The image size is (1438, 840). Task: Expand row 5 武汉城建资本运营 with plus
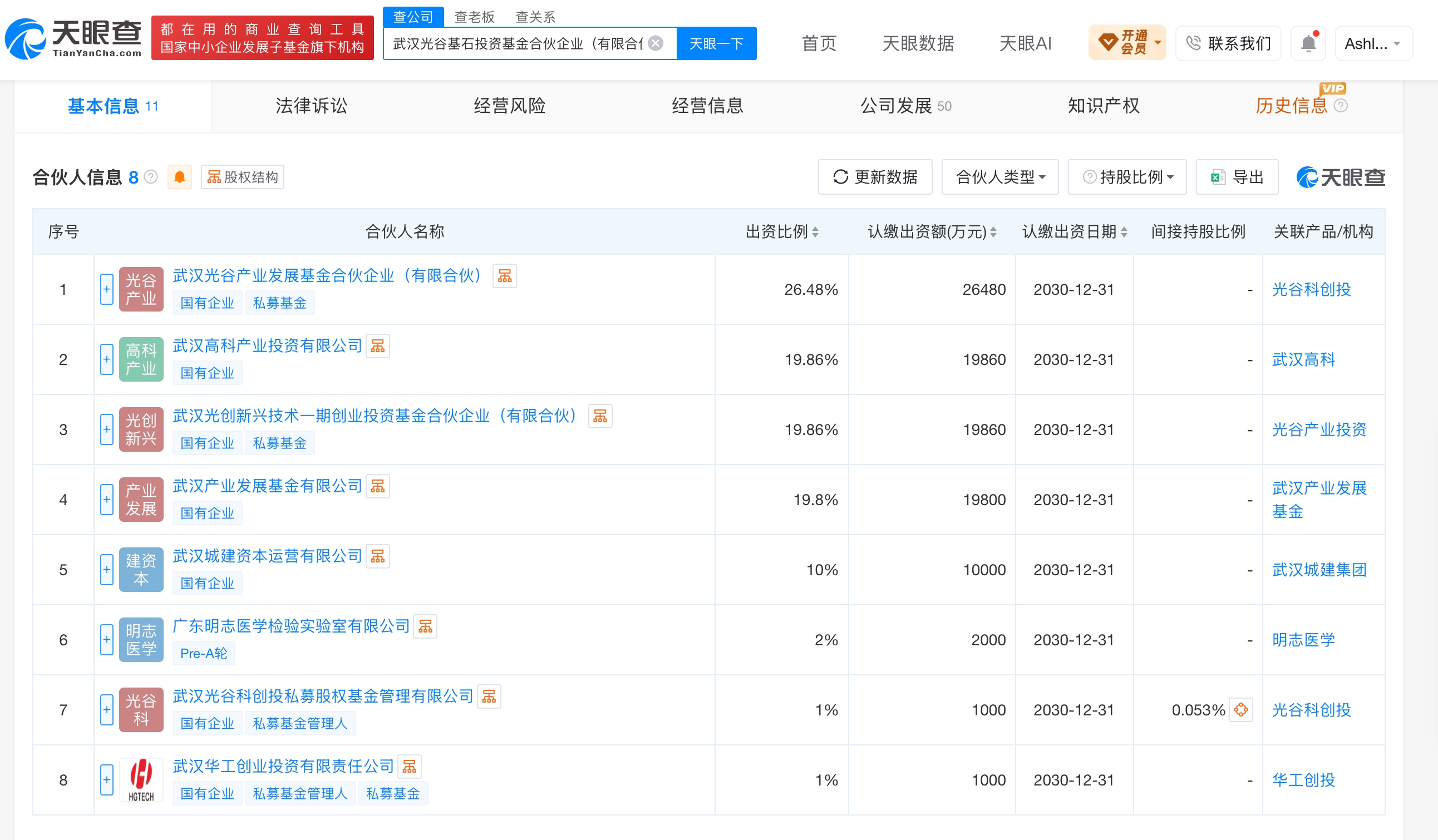[x=107, y=570]
